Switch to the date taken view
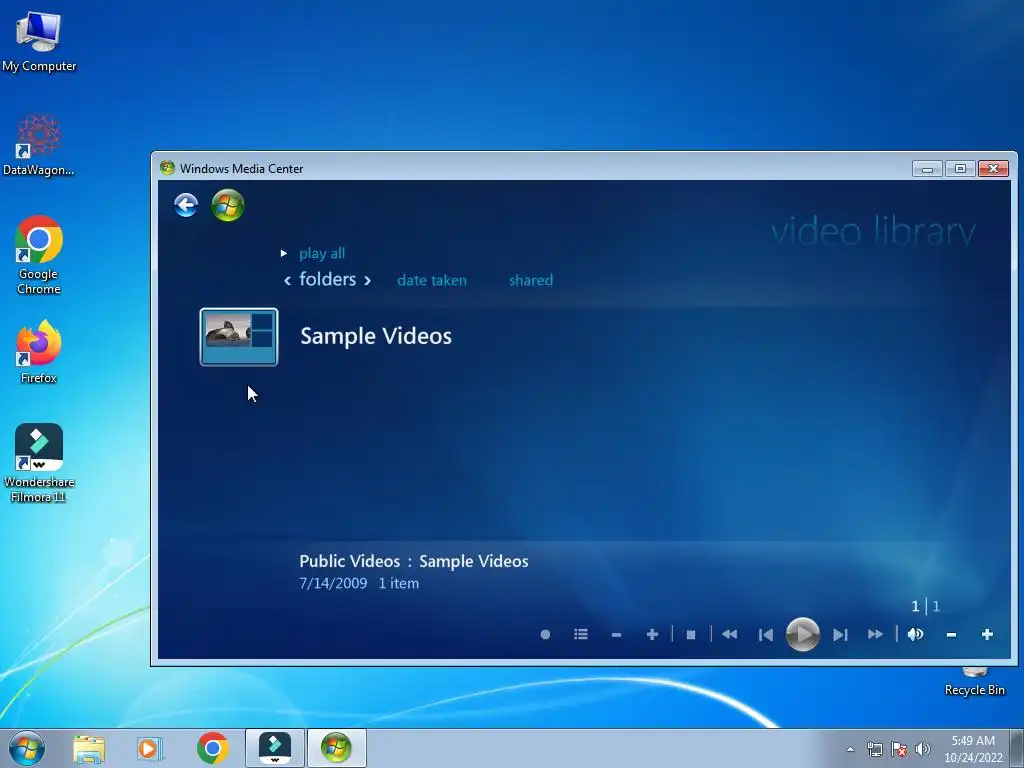The height and width of the screenshot is (768, 1024). point(432,280)
